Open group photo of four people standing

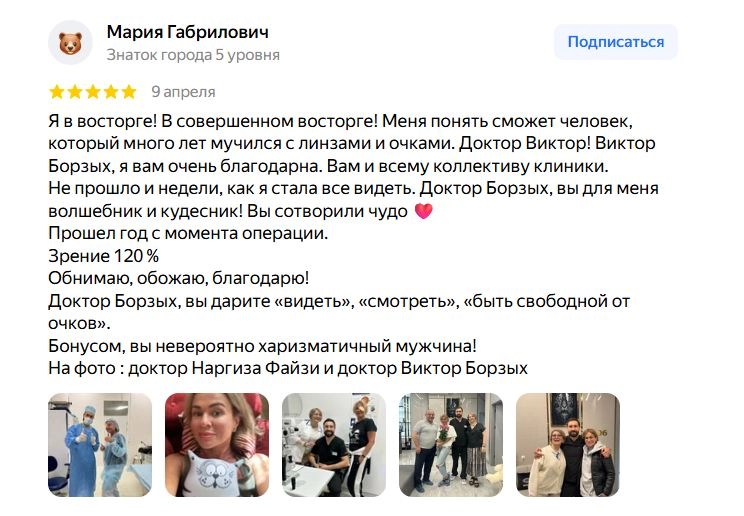(451, 445)
